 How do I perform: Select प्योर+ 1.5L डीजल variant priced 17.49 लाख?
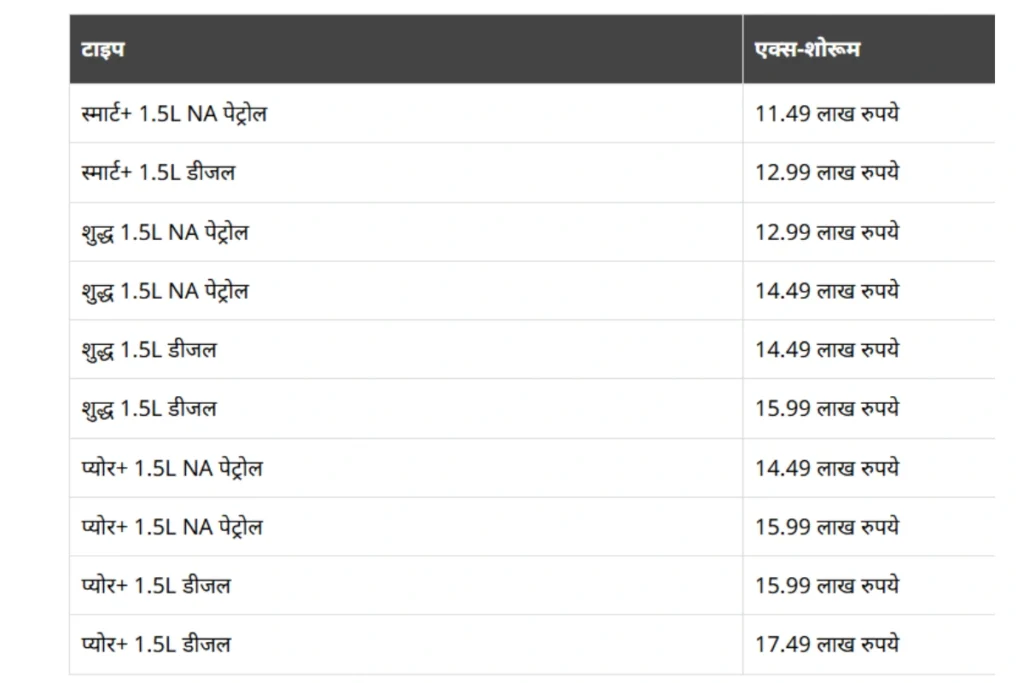click(x=156, y=645)
